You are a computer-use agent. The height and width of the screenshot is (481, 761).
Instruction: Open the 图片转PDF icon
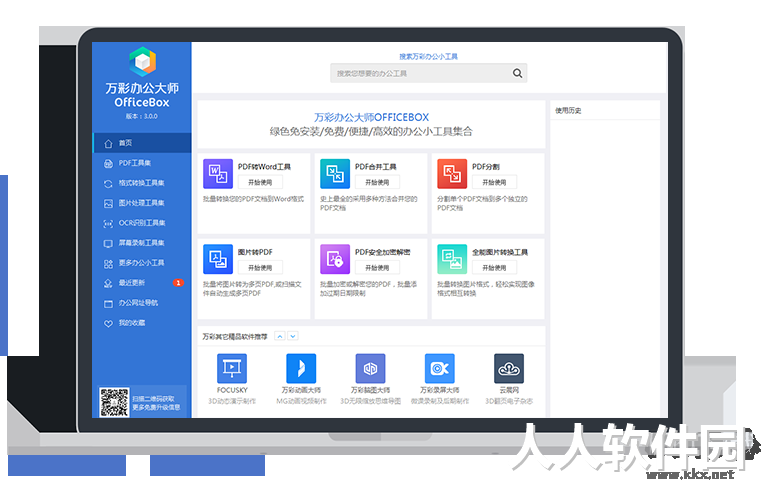(218, 259)
